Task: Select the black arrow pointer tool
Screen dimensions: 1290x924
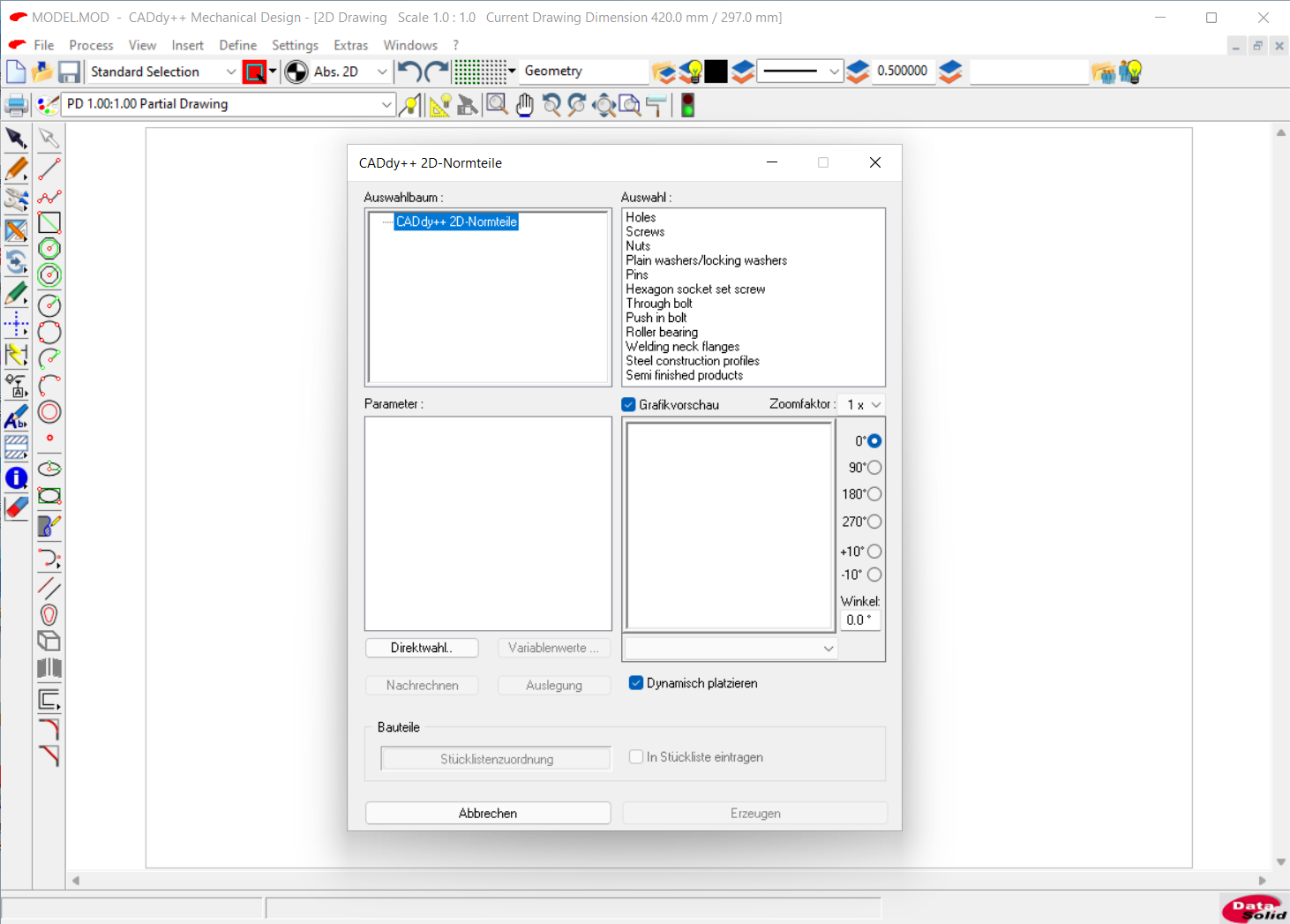Action: point(16,138)
